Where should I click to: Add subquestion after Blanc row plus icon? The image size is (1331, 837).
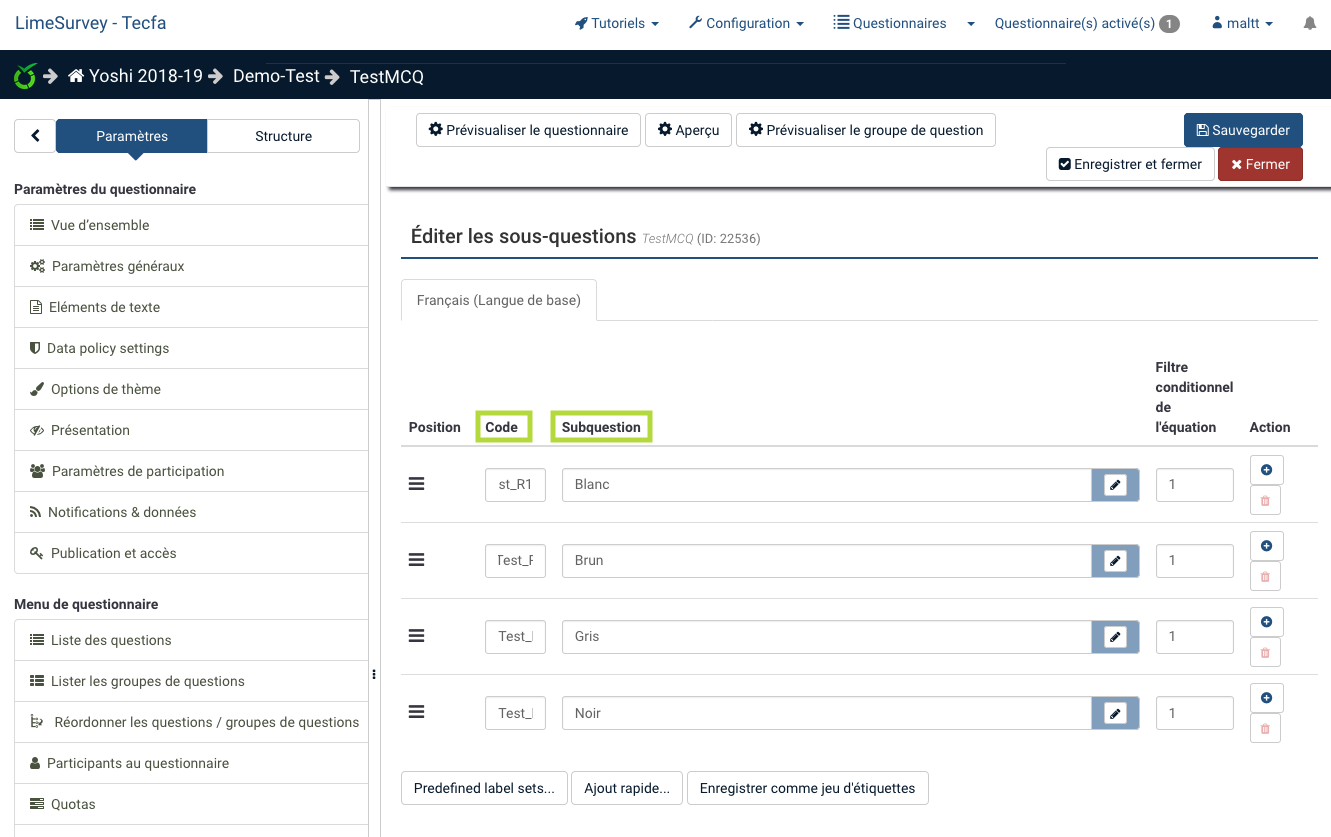click(1266, 469)
